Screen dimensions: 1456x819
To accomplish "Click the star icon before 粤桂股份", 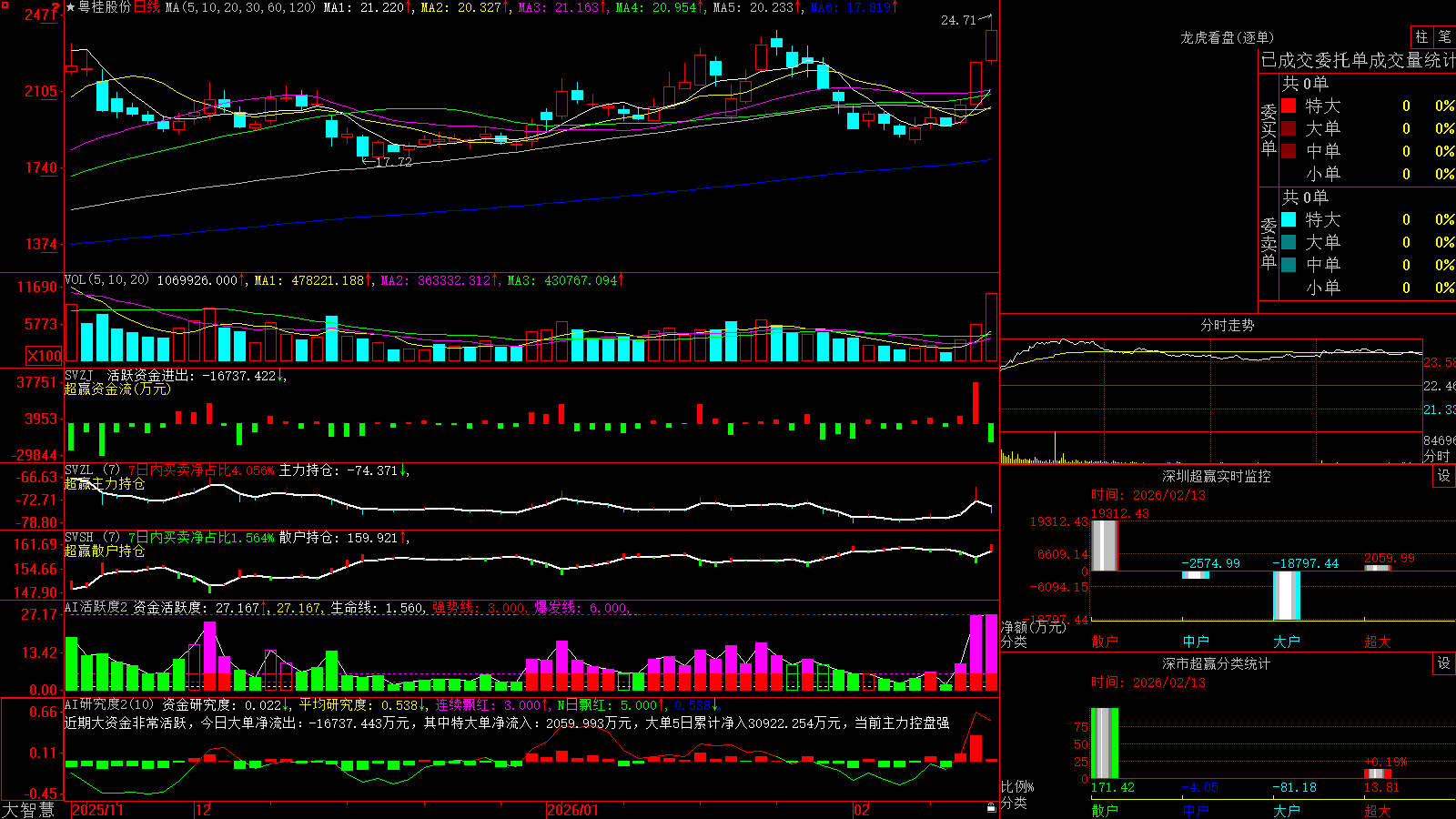I will 71,7.
